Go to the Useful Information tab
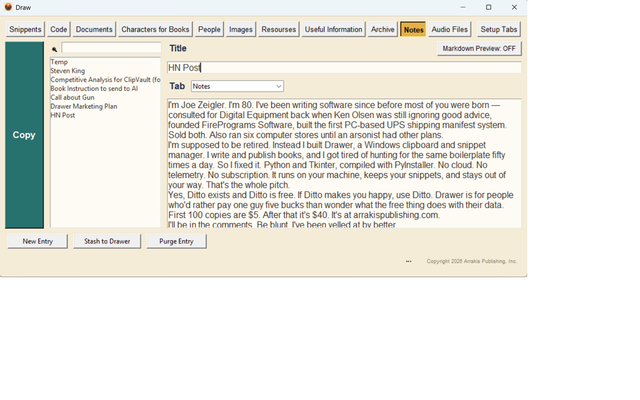Viewport: 640px width, 400px height. [333, 29]
